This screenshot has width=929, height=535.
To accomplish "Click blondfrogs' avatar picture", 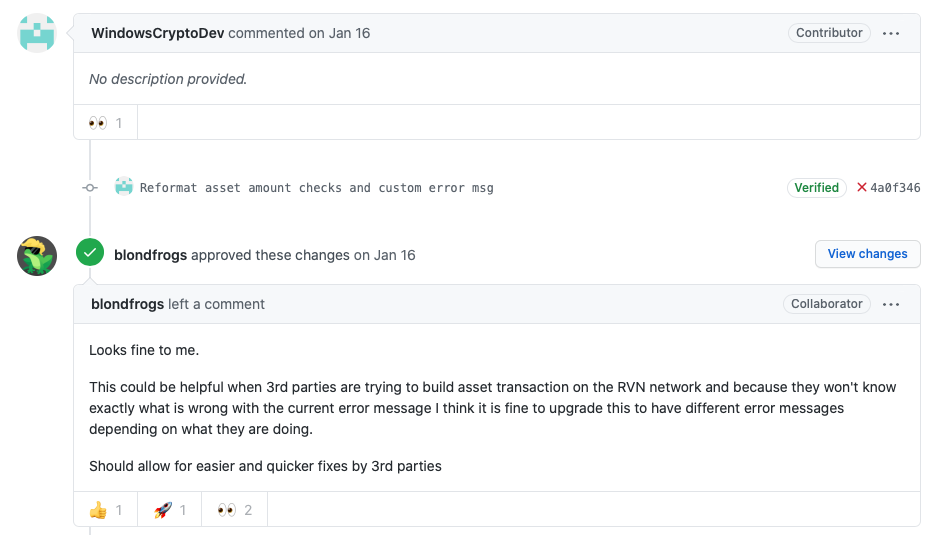I will 37,256.
